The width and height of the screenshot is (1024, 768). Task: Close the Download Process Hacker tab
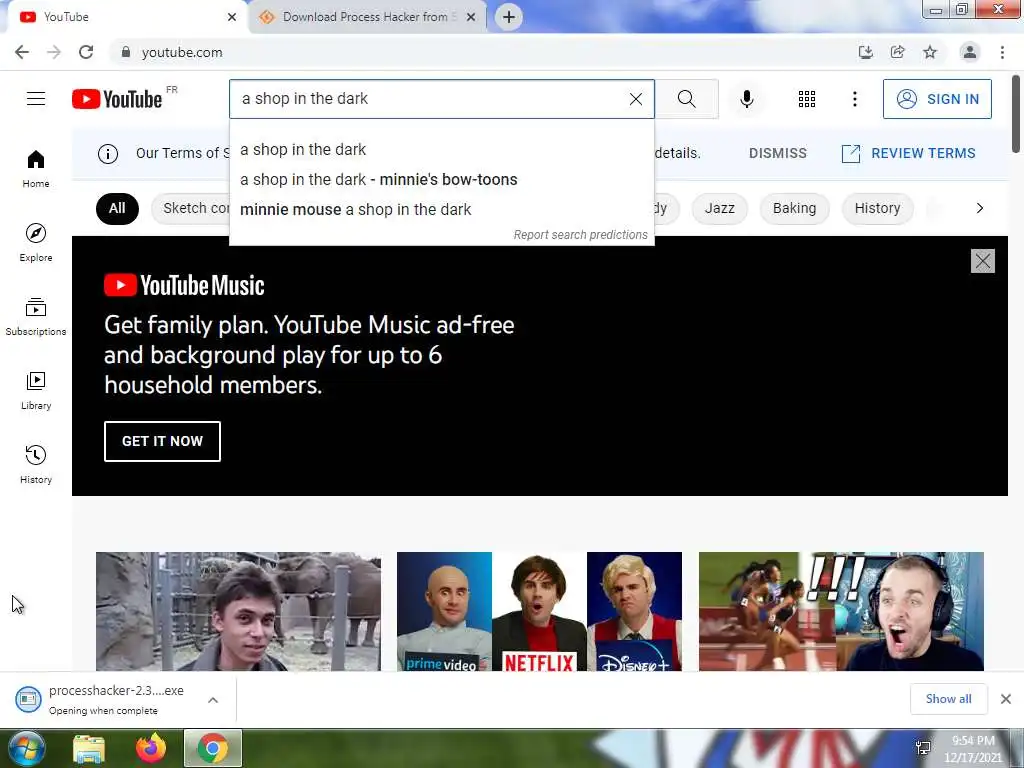coord(471,17)
